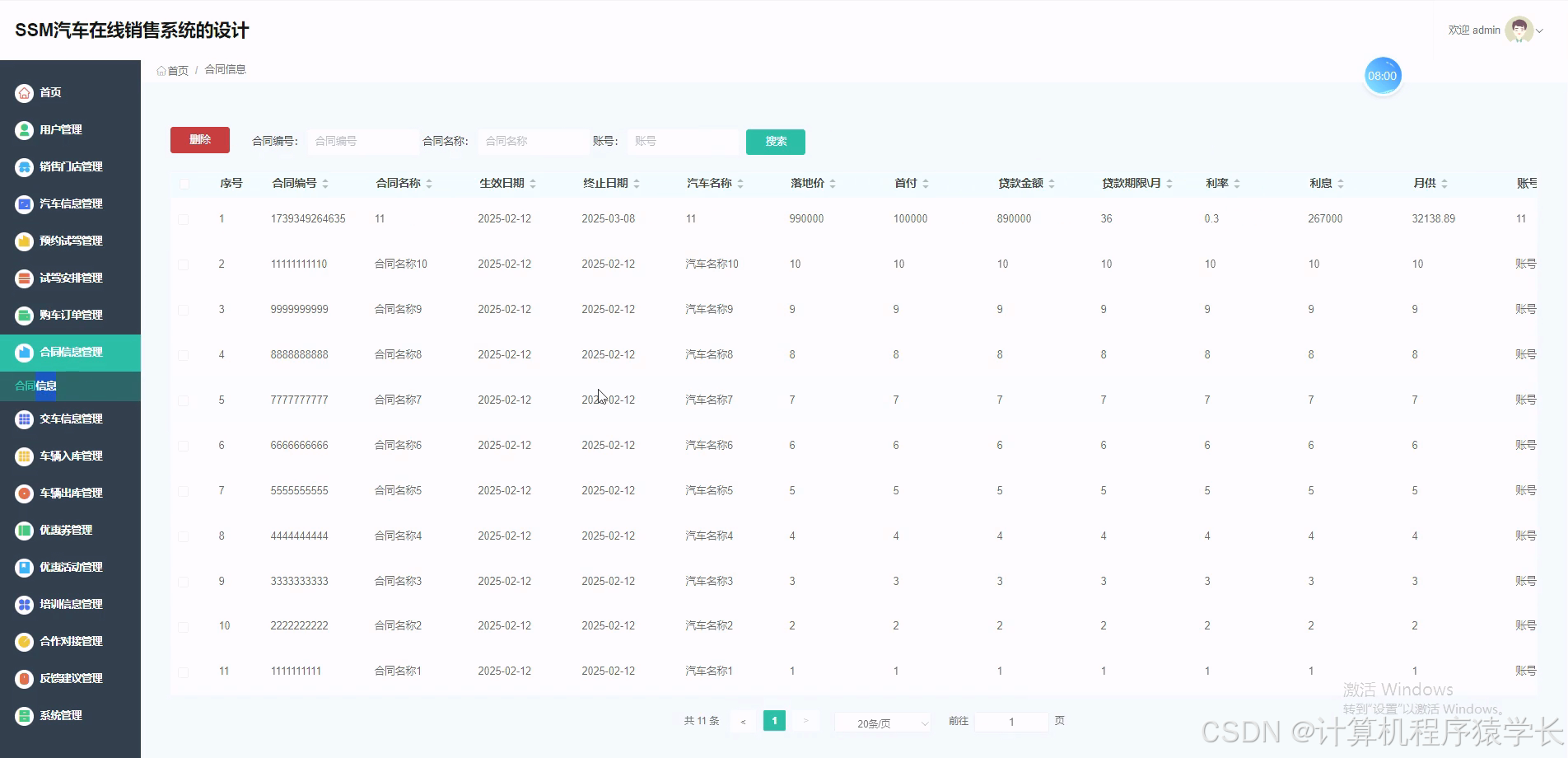Screen dimensions: 1568x758
Task: Click the 汽车信息管理 sidebar icon
Action: 25,204
